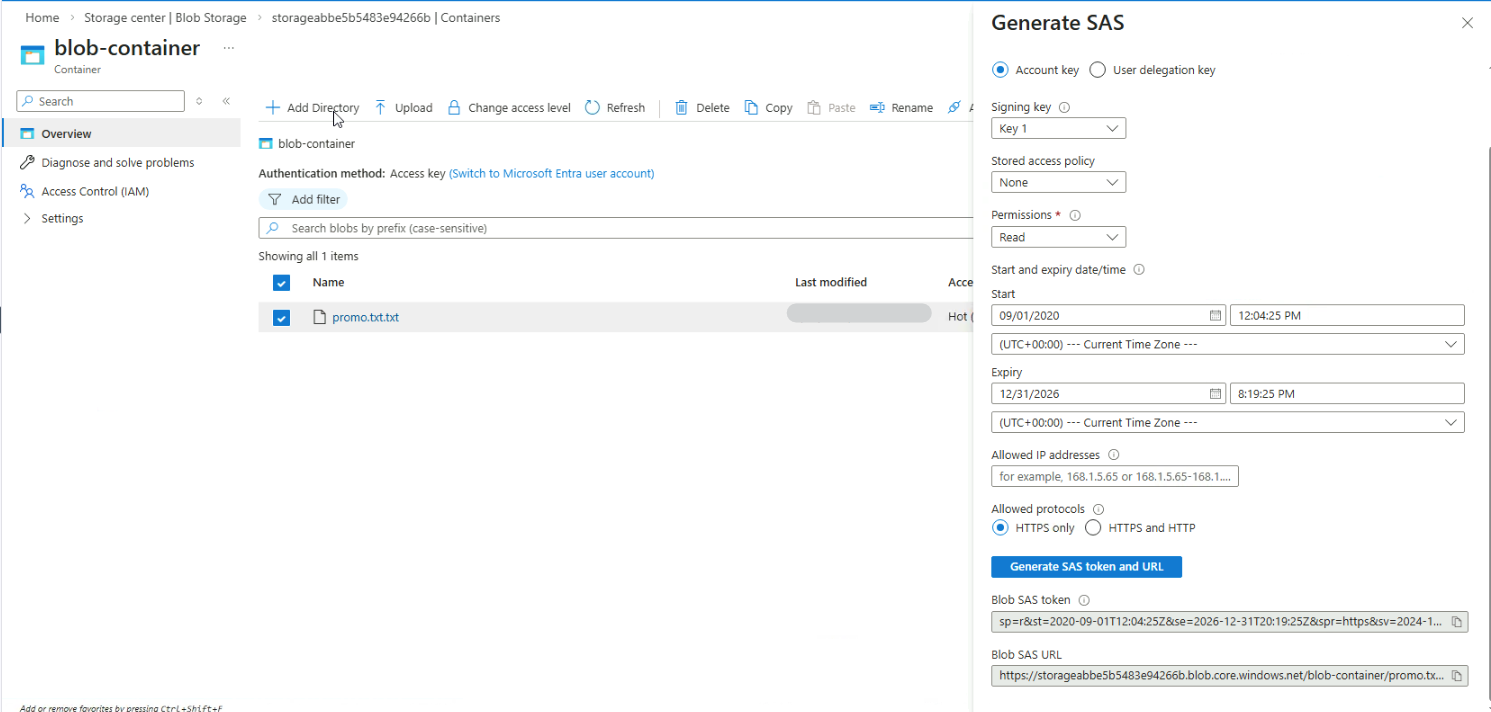
Task: Open the Start date calendar picker
Action: point(1215,315)
